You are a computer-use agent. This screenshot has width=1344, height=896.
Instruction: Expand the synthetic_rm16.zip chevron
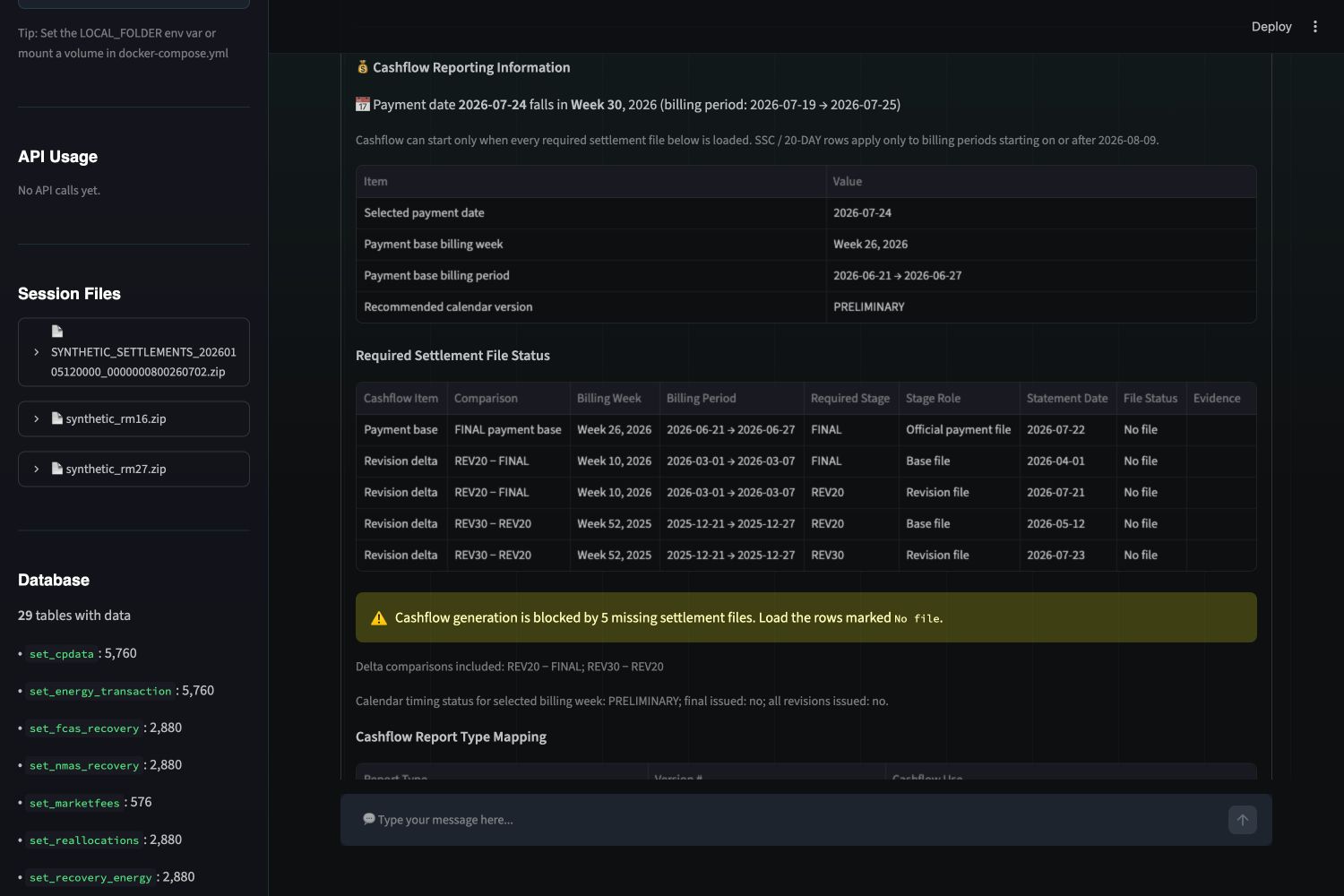tap(36, 418)
